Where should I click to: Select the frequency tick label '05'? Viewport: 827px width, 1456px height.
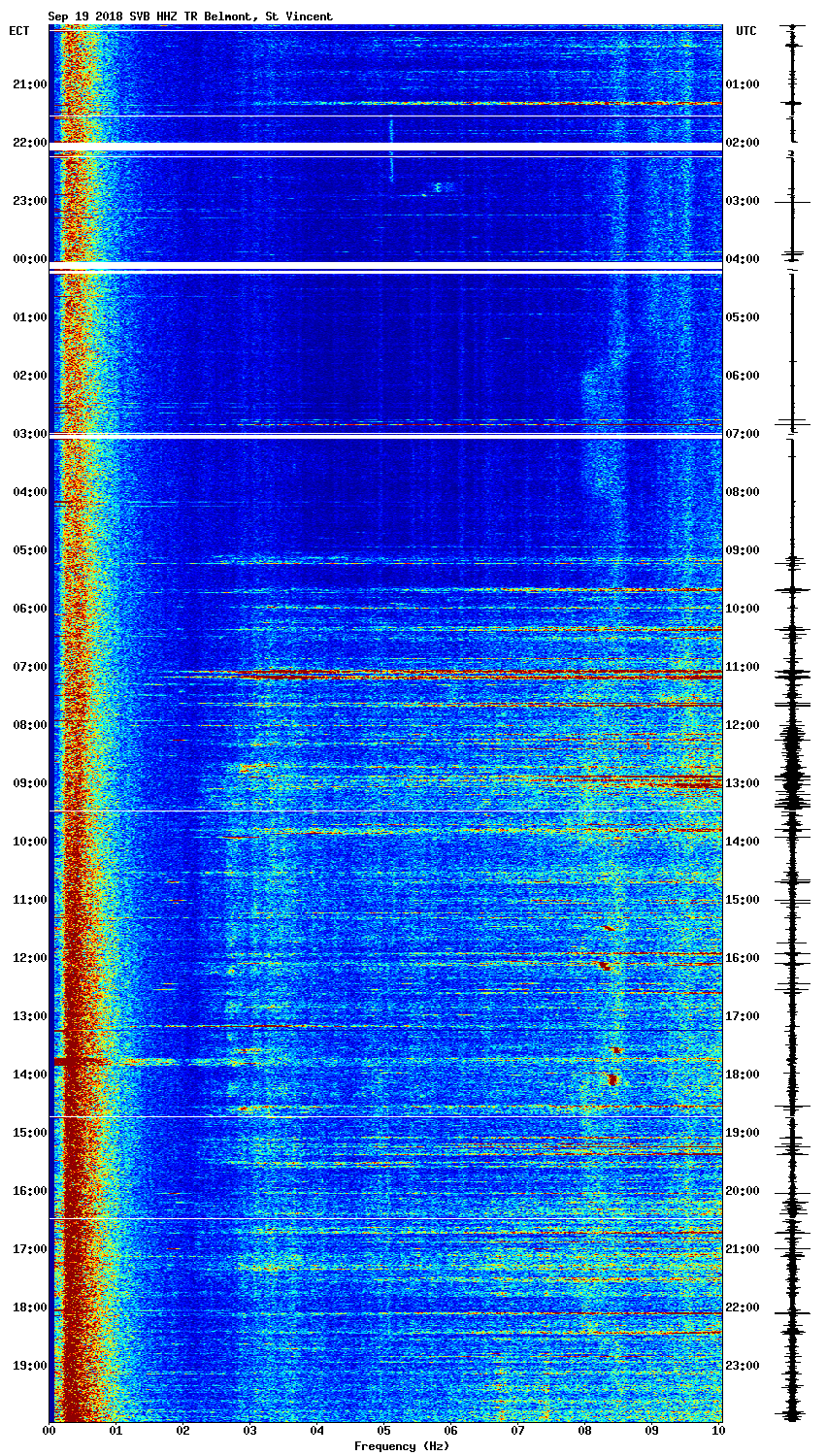384,1431
